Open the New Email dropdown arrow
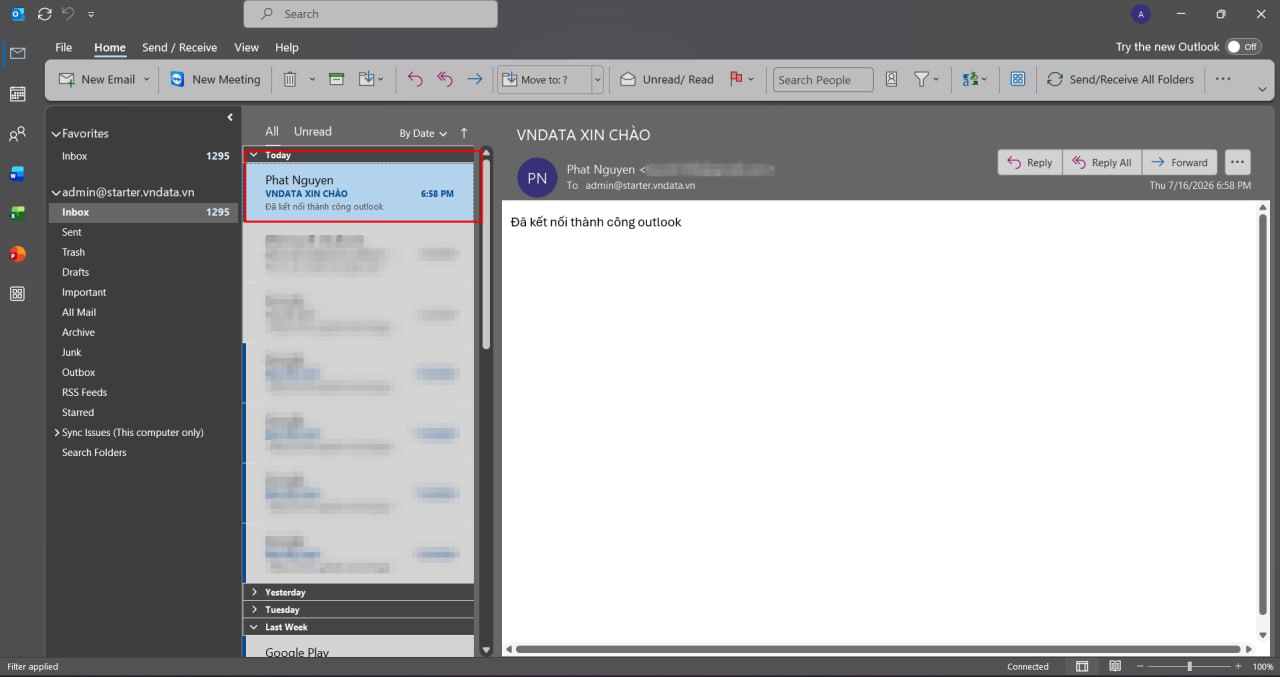This screenshot has height=677, width=1280. pyautogui.click(x=146, y=80)
